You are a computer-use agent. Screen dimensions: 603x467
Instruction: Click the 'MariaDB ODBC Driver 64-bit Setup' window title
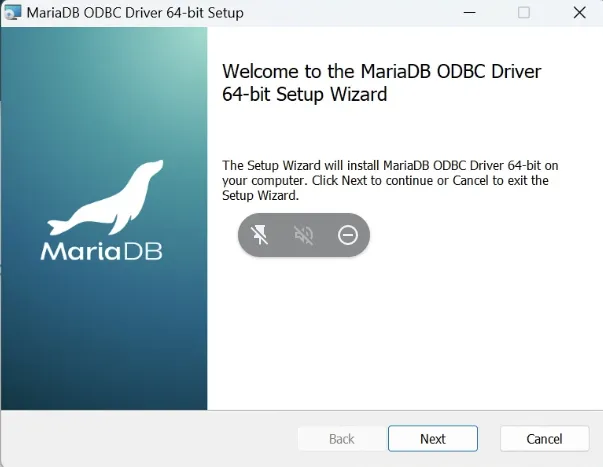[135, 13]
